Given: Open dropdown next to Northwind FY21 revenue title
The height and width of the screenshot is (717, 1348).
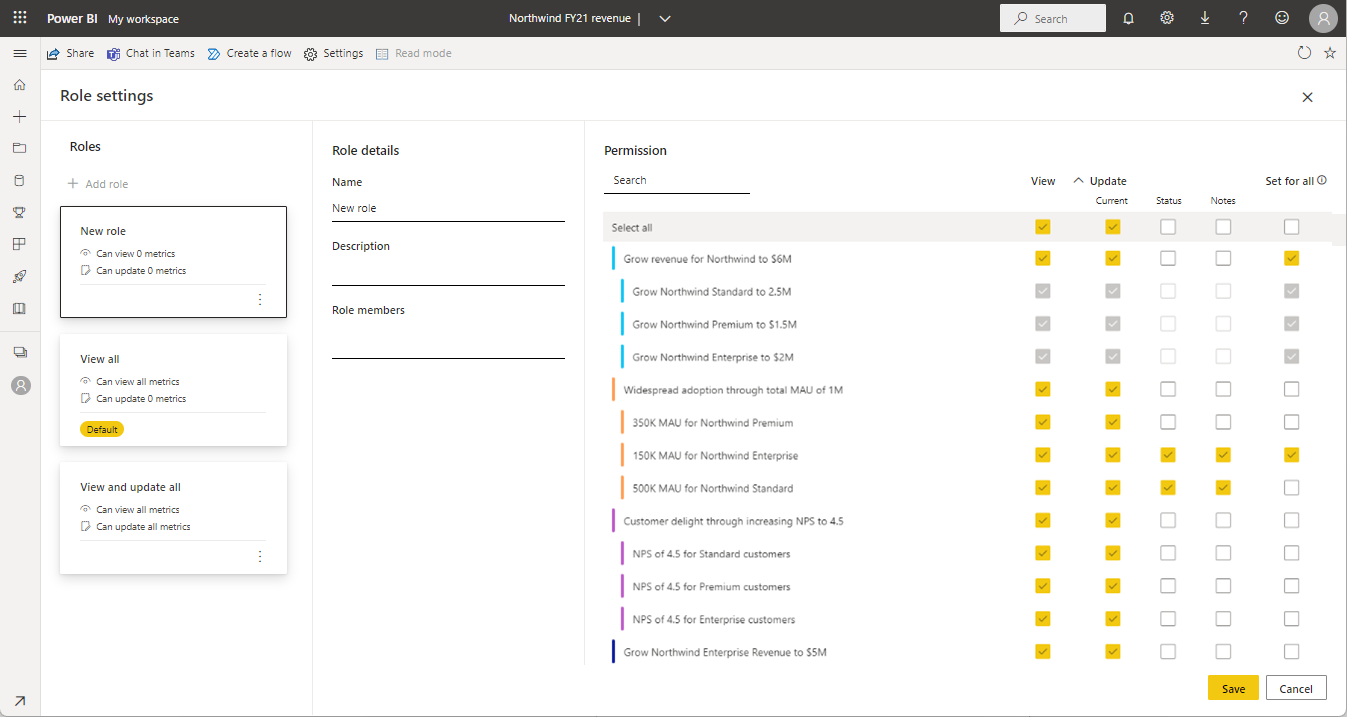Looking at the screenshot, I should (665, 18).
